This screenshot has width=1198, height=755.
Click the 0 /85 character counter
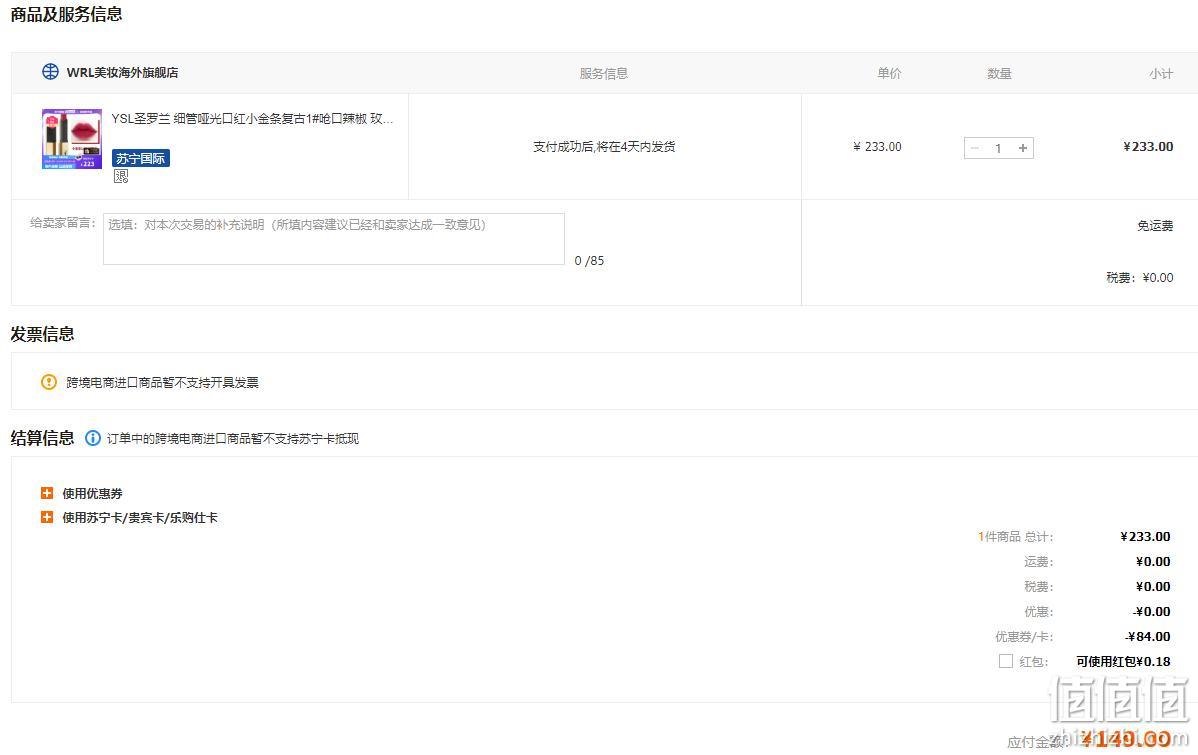[x=589, y=261]
